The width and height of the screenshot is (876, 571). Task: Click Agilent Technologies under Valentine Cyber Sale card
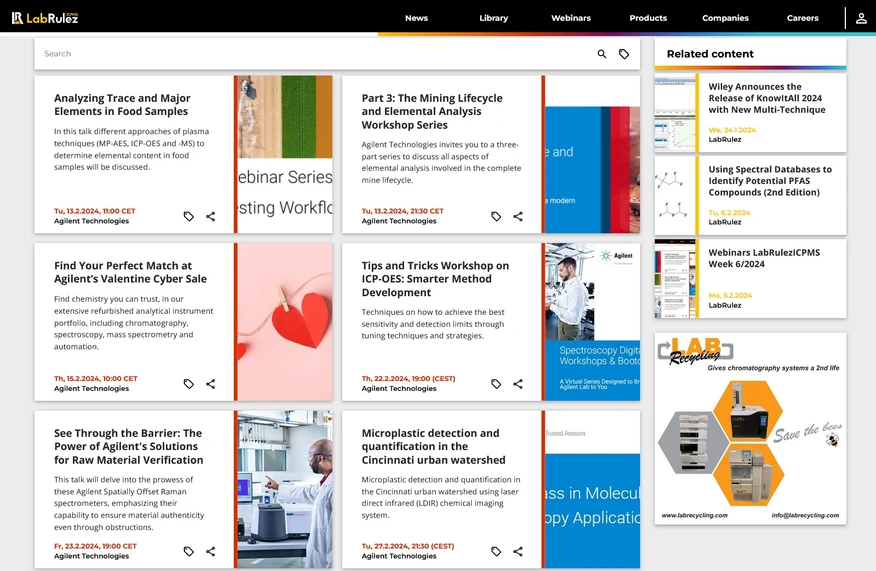tap(91, 389)
